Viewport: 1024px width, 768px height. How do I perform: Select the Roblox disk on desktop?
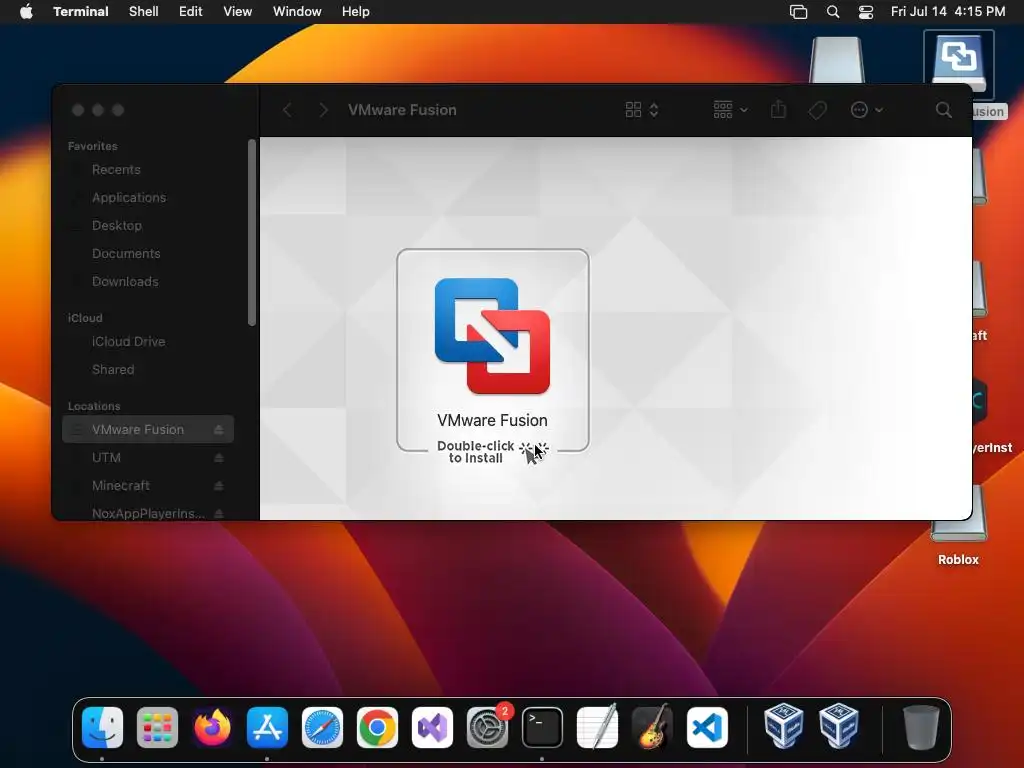click(958, 530)
